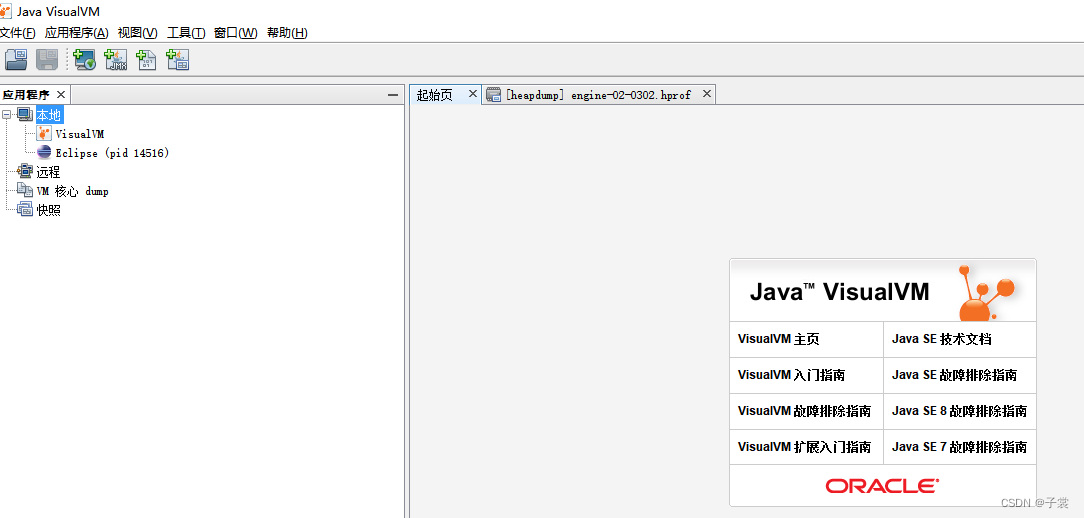Click the VM 核心 dump documents icon
This screenshot has height=518, width=1084.
pos(25,191)
